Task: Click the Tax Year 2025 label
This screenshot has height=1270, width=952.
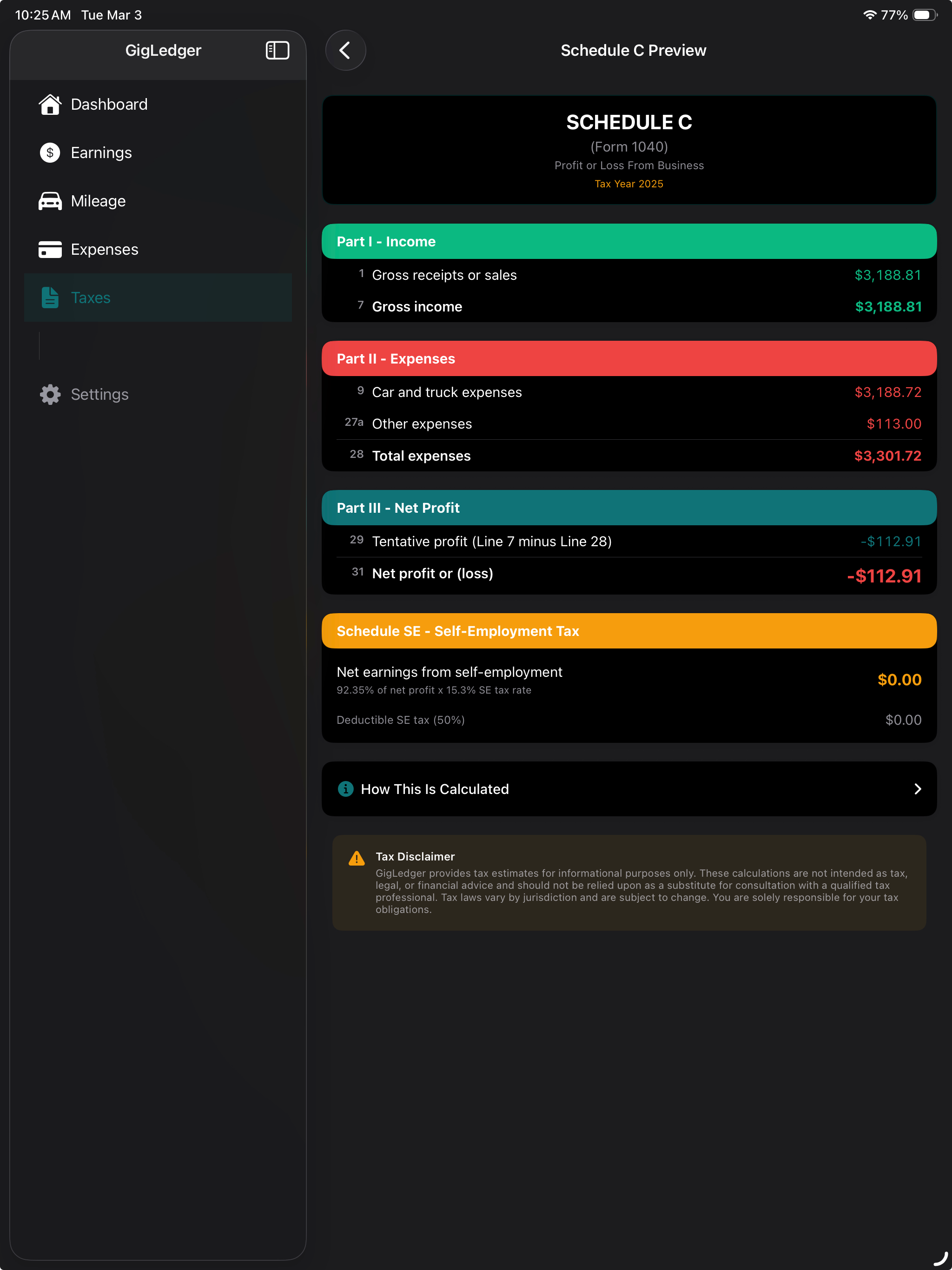Action: [629, 184]
